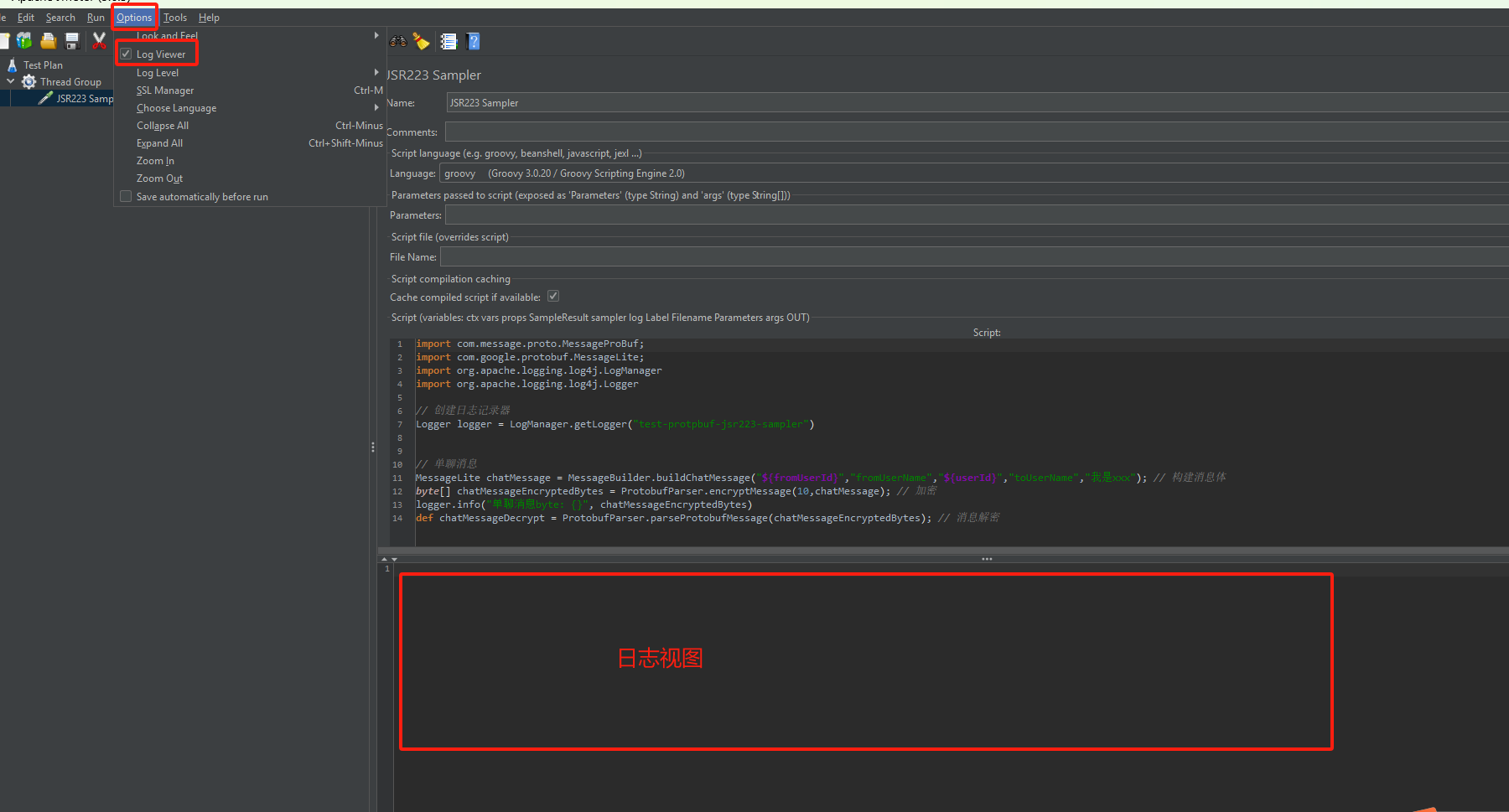Click the Reset Search broom icon
Viewport: 1509px width, 812px height.
click(422, 41)
